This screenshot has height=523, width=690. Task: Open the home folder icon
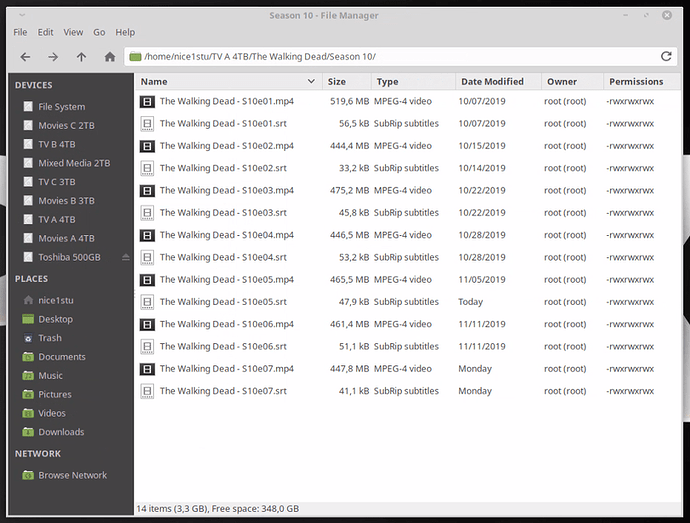[110, 57]
